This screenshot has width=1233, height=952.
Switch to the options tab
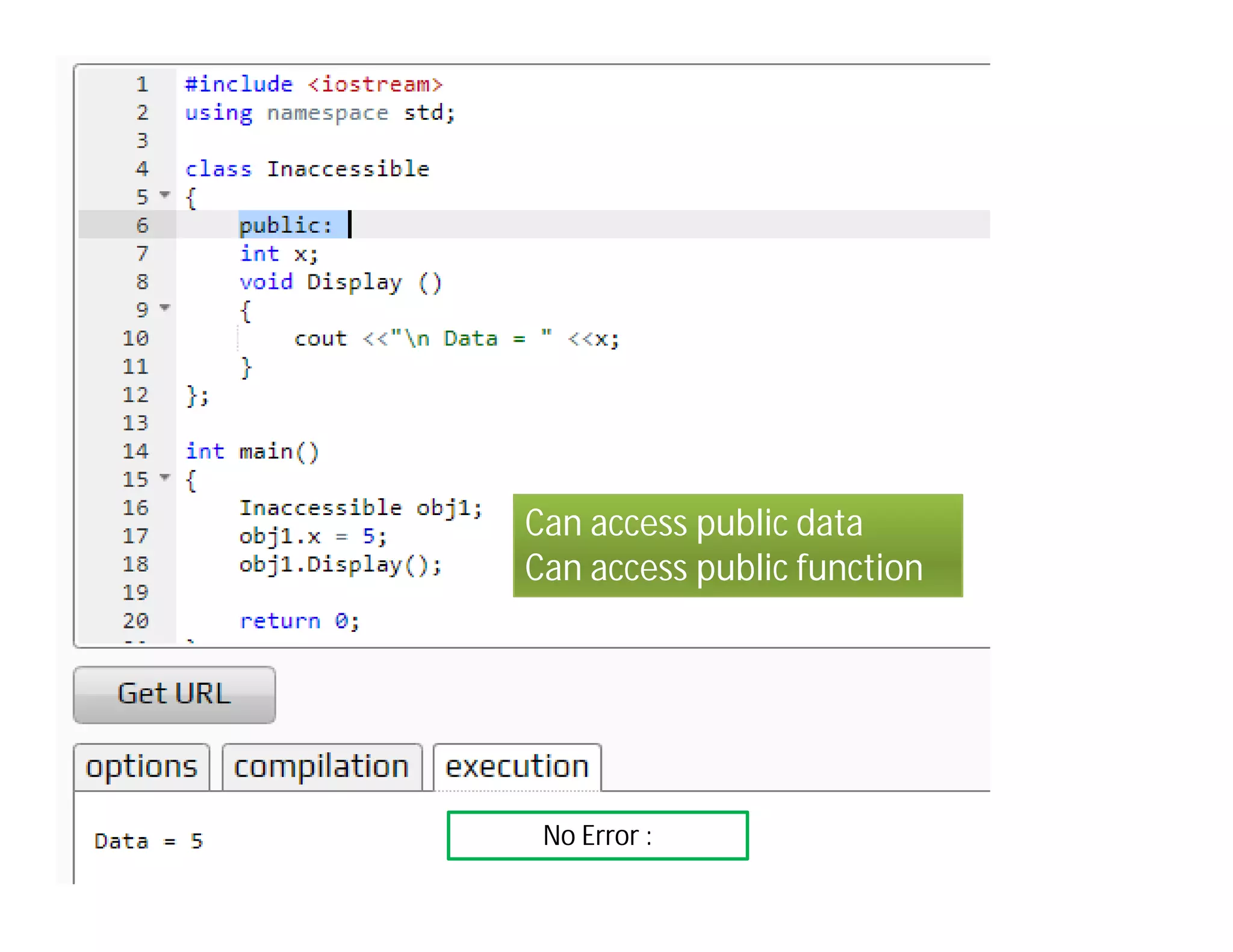141,767
